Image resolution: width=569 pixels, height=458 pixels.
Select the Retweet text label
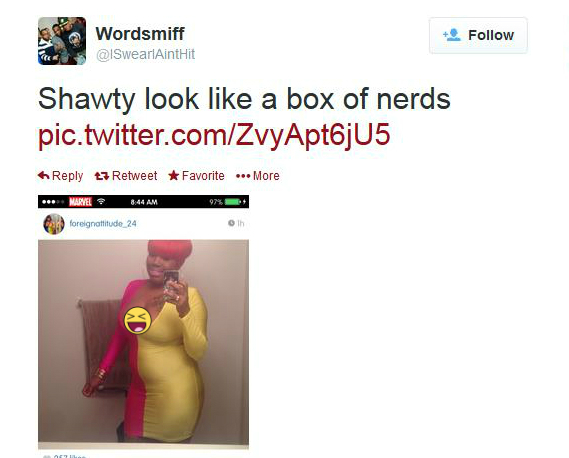click(x=134, y=176)
